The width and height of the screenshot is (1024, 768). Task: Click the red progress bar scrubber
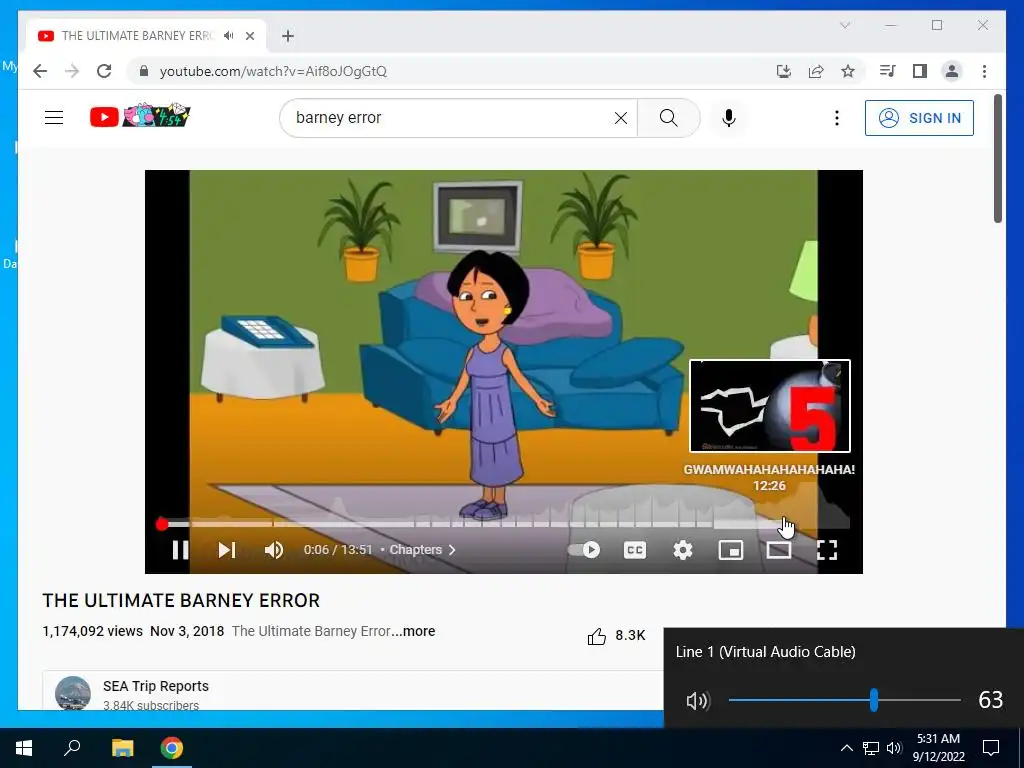[x=162, y=524]
